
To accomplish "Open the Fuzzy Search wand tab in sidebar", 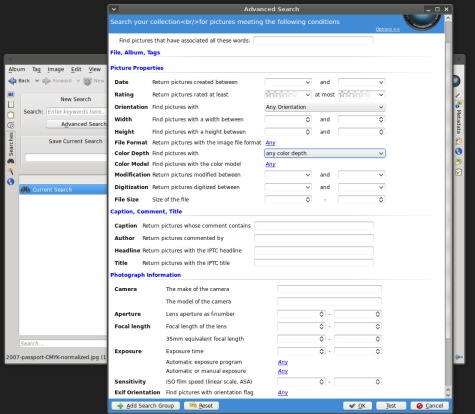I will pos(11,171).
